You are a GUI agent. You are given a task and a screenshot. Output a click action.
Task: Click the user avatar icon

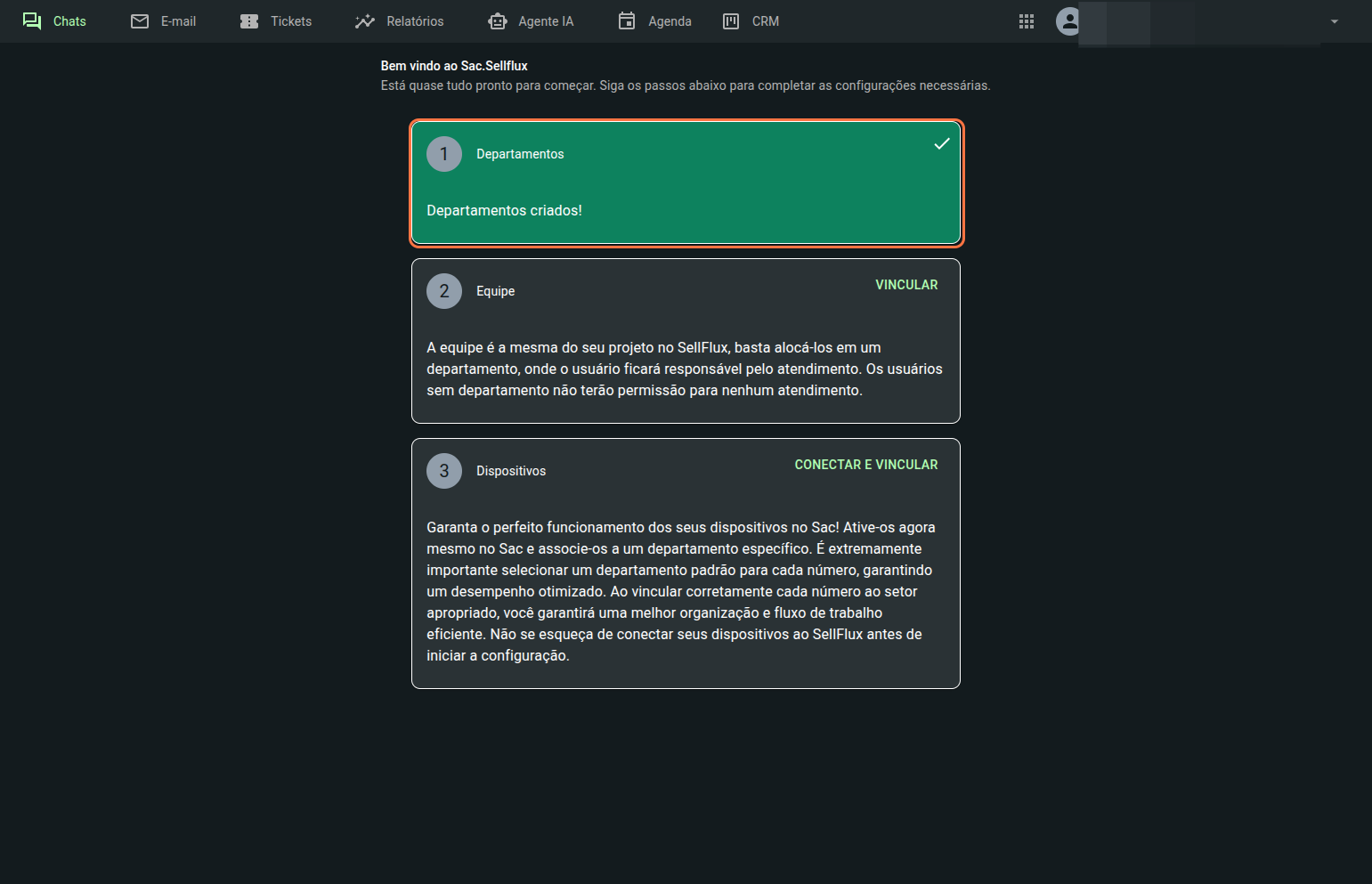1068,21
